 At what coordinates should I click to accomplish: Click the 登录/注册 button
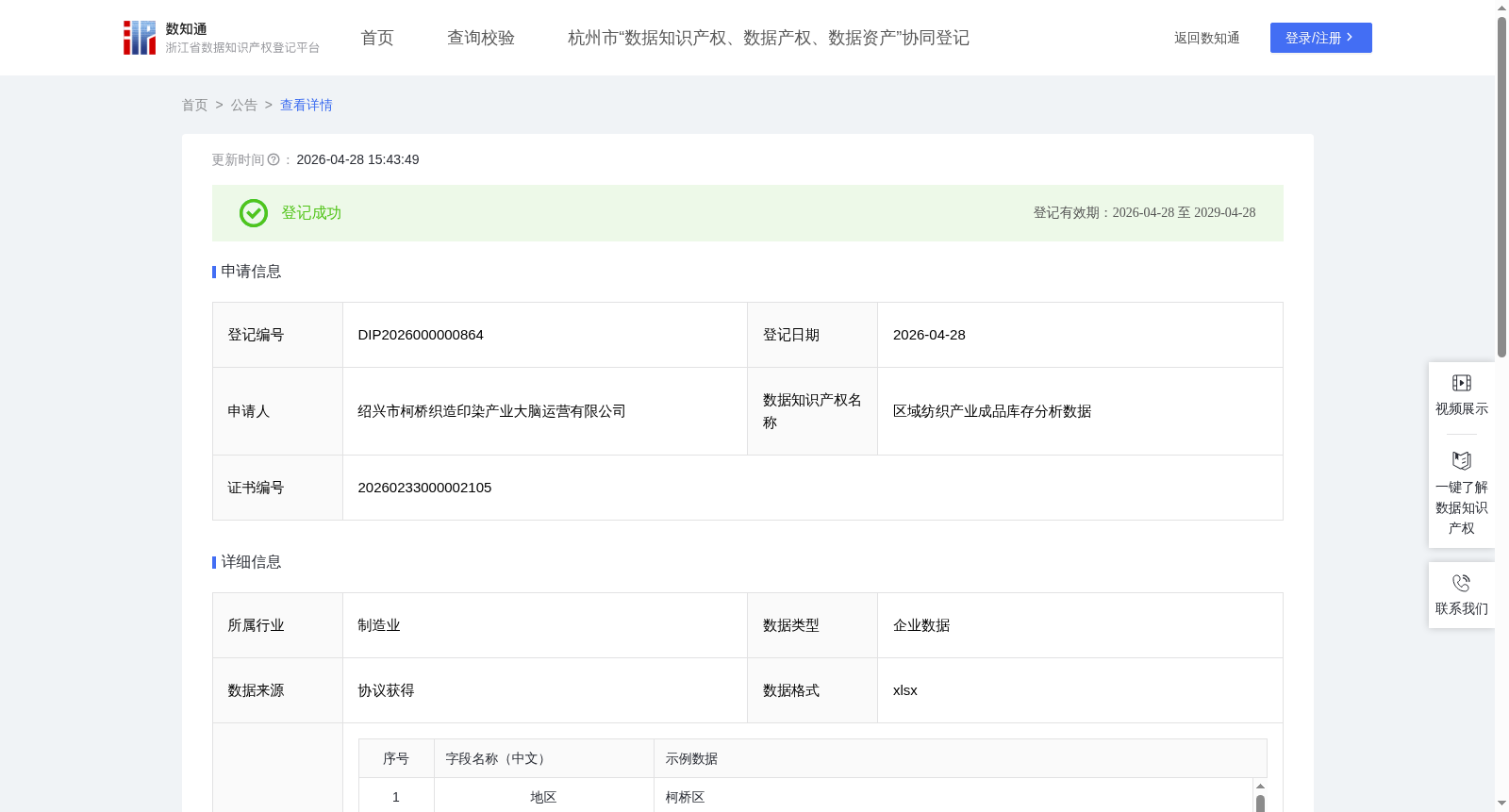point(1320,38)
